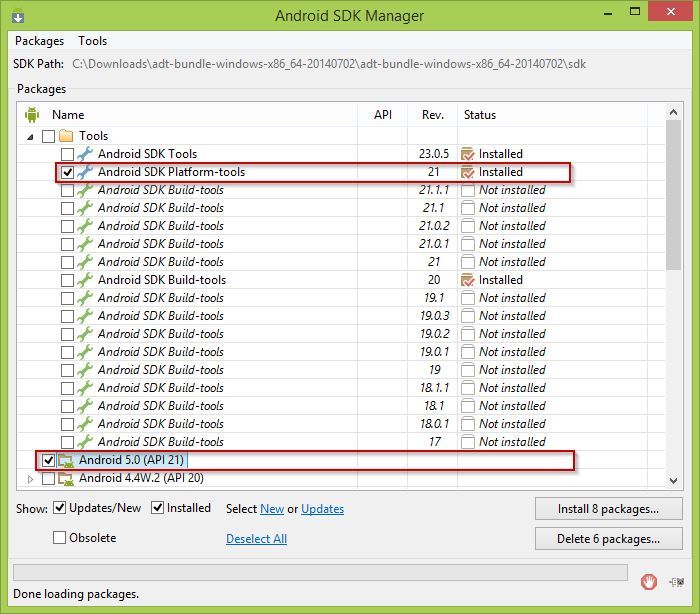The height and width of the screenshot is (614, 700).
Task: Click the Rev. column header
Action: click(433, 115)
